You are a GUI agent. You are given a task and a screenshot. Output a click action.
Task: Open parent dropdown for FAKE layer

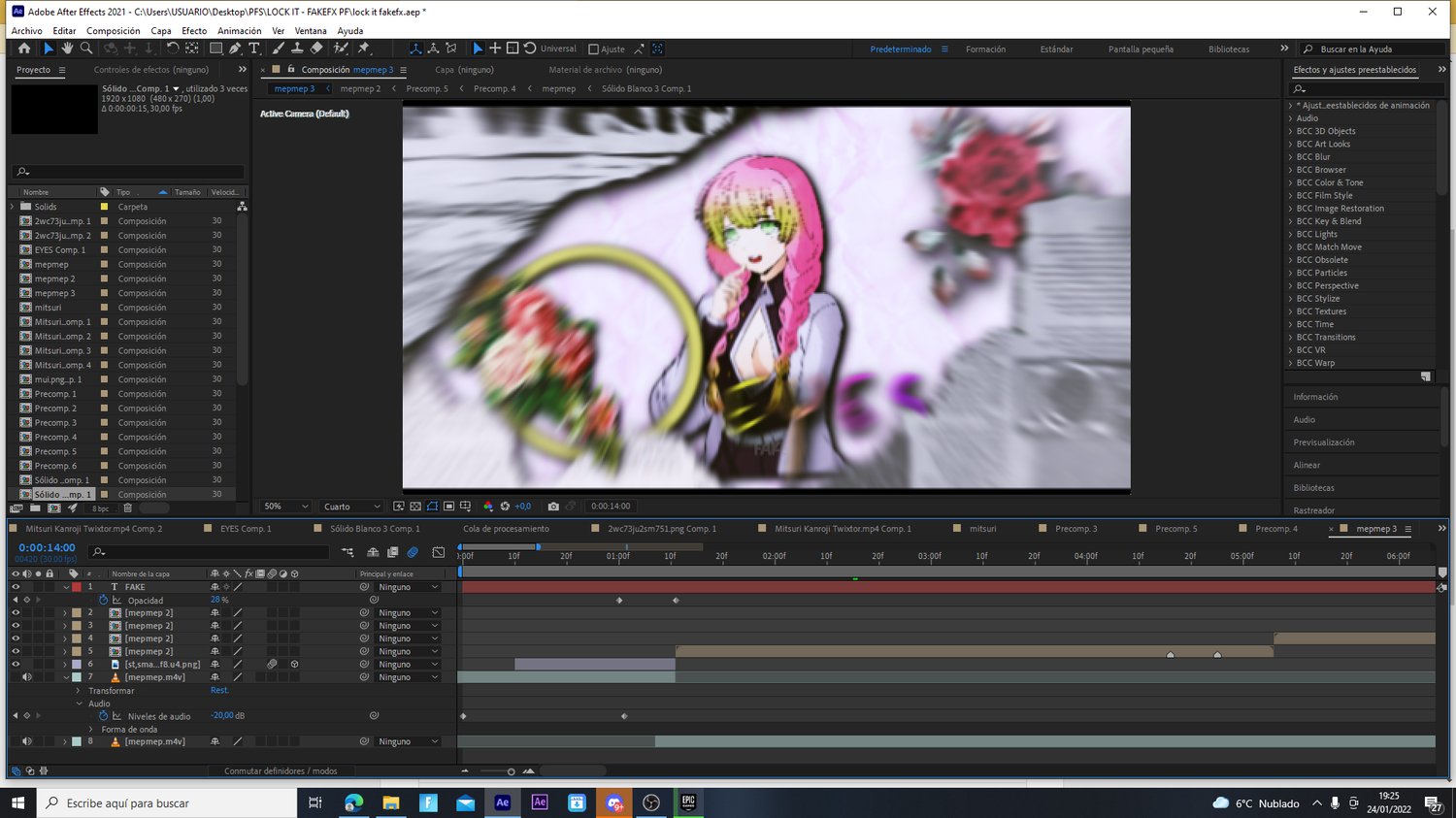[x=409, y=587]
